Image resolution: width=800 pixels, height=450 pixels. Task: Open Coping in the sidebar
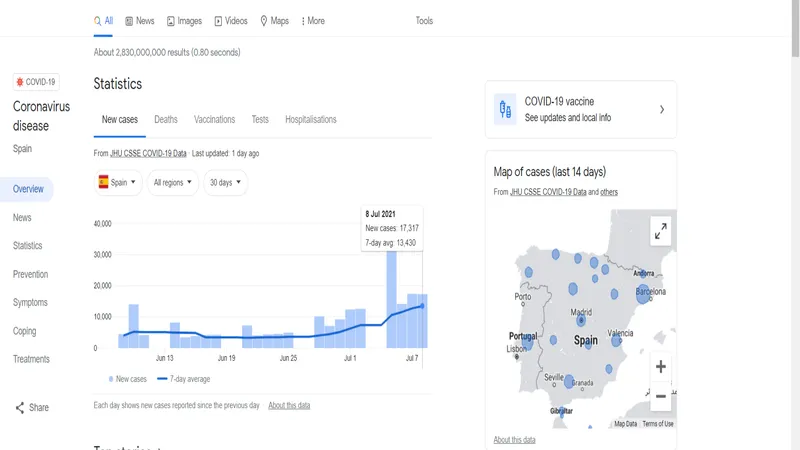coord(24,331)
